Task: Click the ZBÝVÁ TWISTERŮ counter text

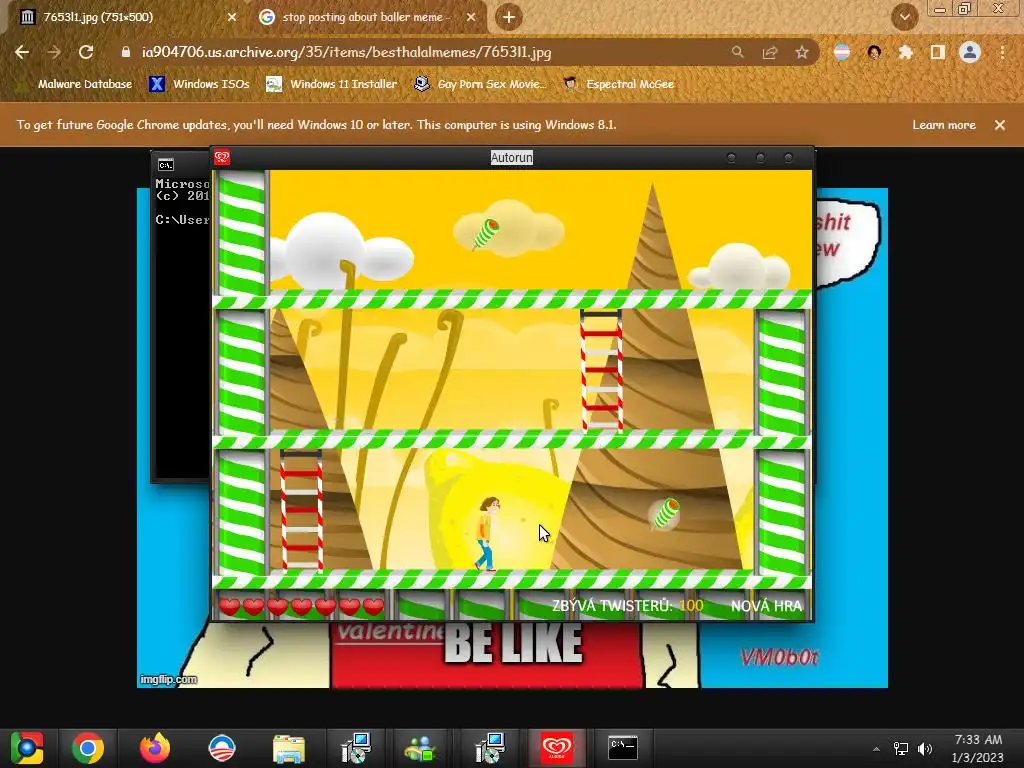Action: tap(627, 606)
